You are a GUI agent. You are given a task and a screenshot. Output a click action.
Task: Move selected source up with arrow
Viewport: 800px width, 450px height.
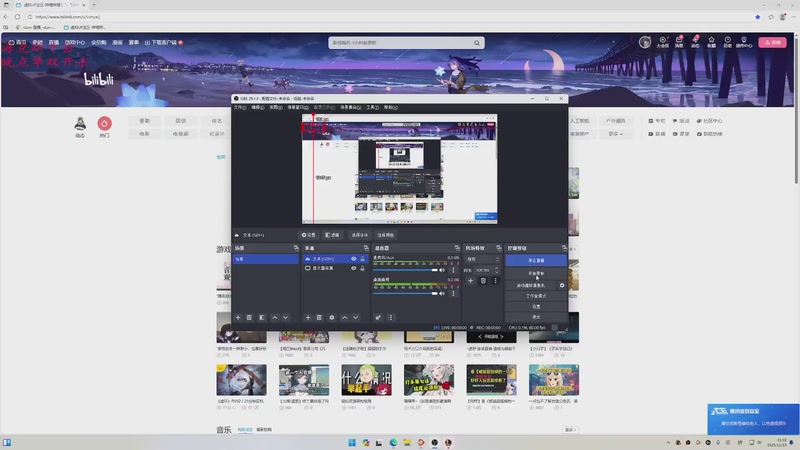(345, 317)
